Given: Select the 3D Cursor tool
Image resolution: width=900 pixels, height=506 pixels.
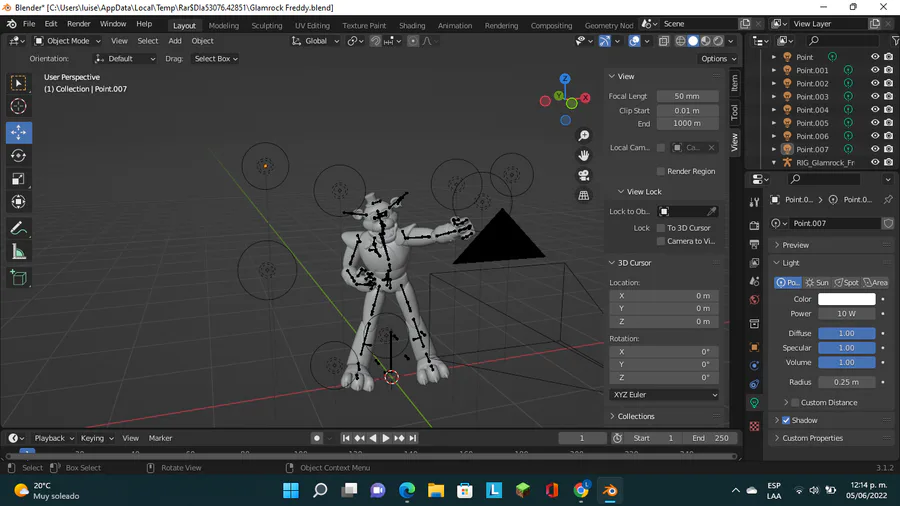Looking at the screenshot, I should [x=18, y=106].
